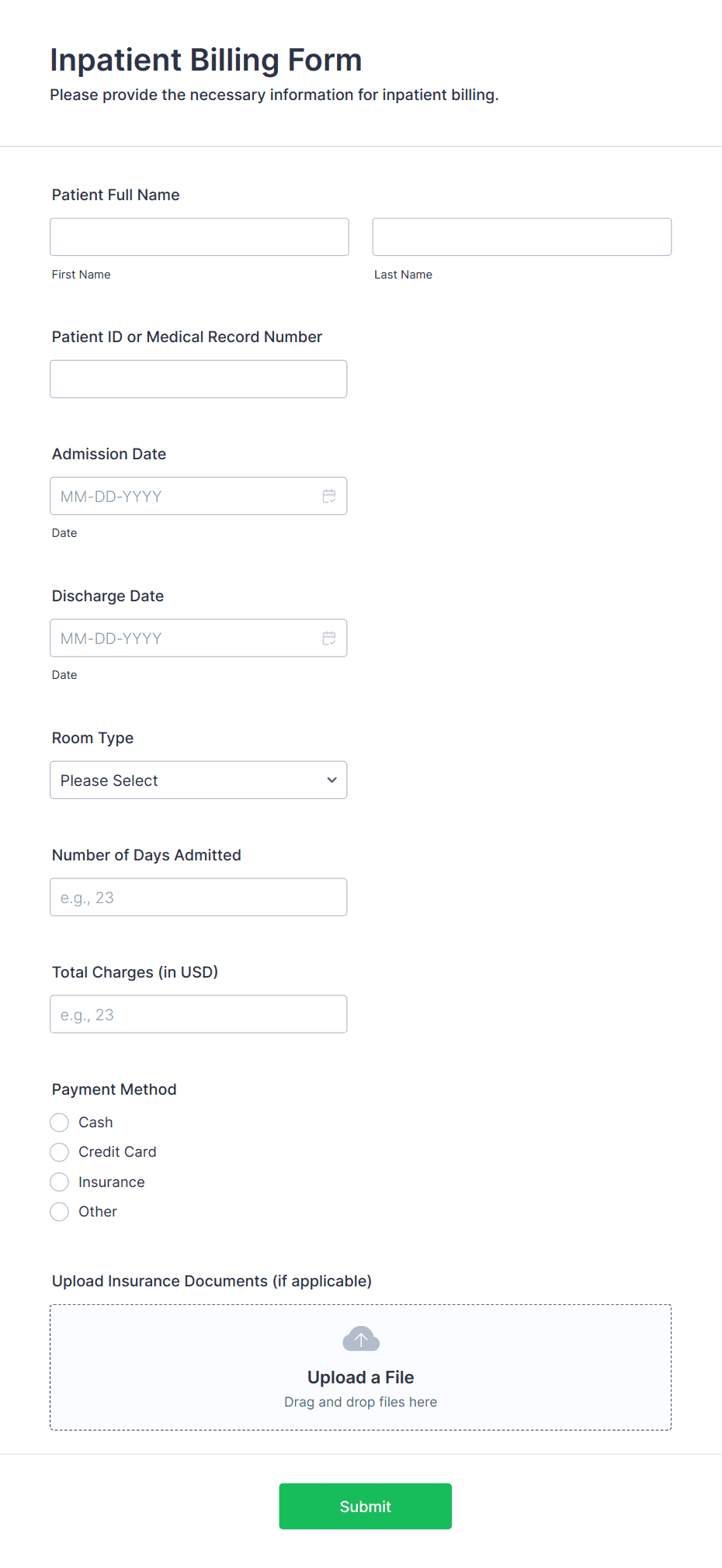Open the Room Type dropdown
This screenshot has width=722, height=1568.
pos(198,780)
